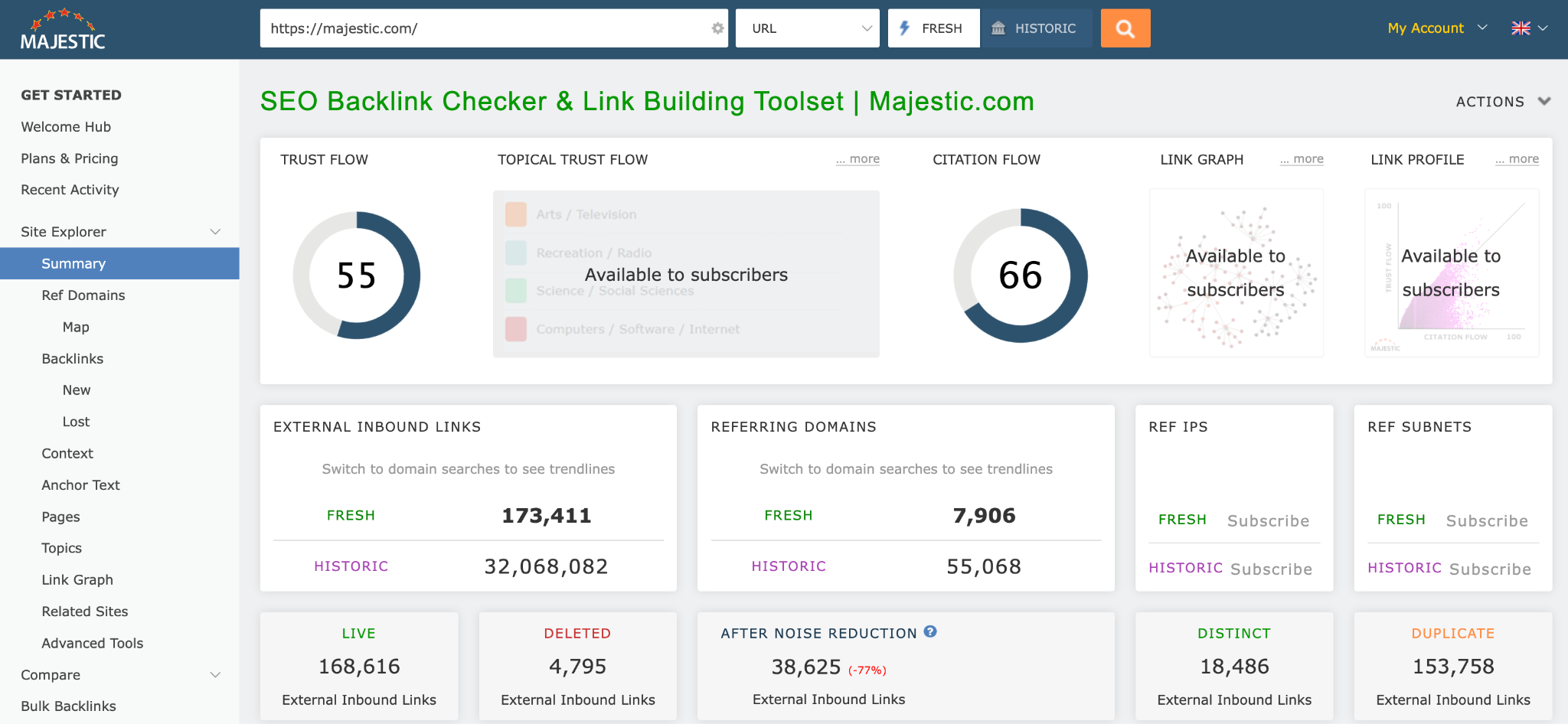
Task: Open Recent Activity
Action: tap(70, 190)
